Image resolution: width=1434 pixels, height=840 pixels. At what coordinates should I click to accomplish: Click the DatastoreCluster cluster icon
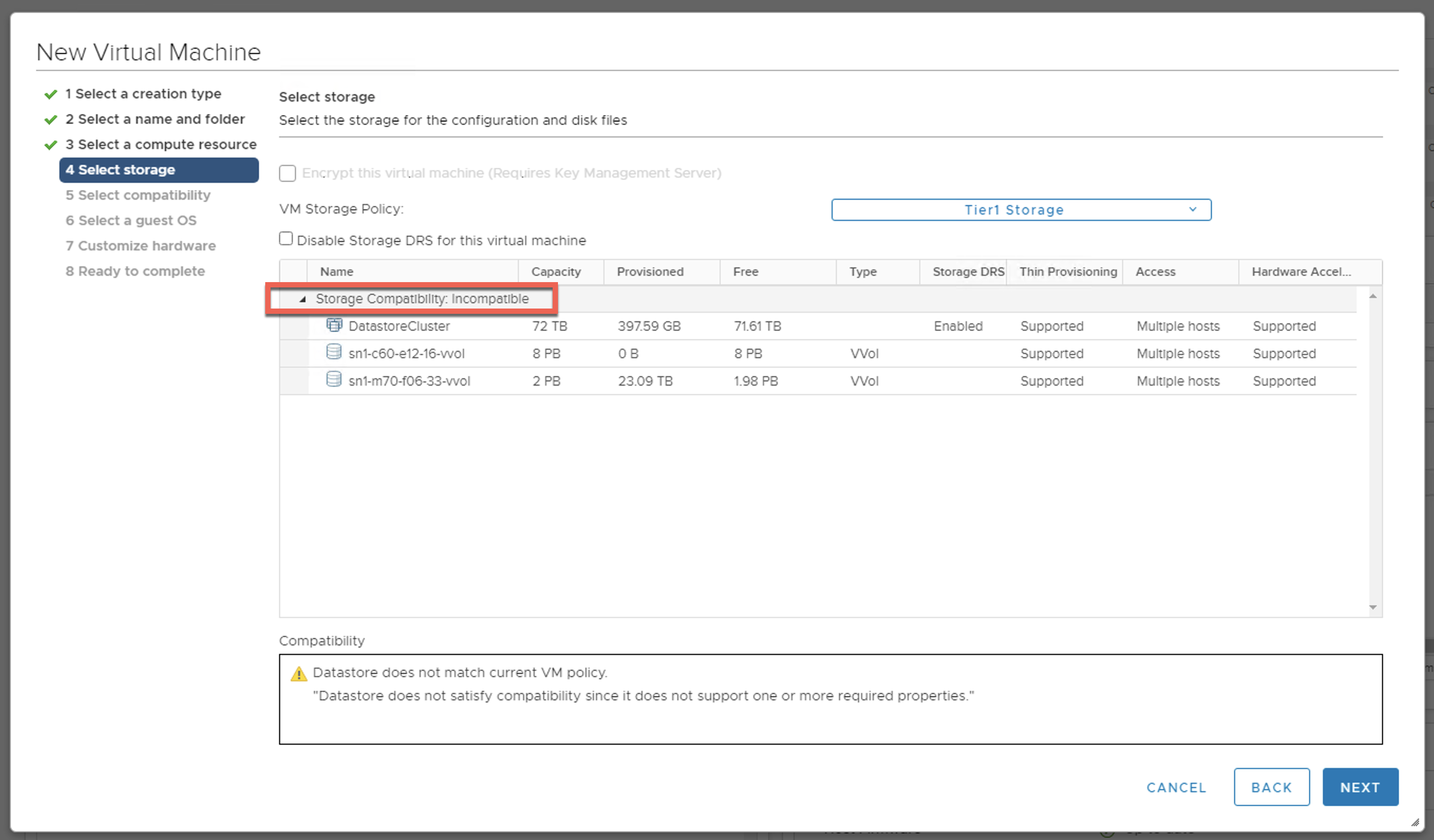coord(334,325)
